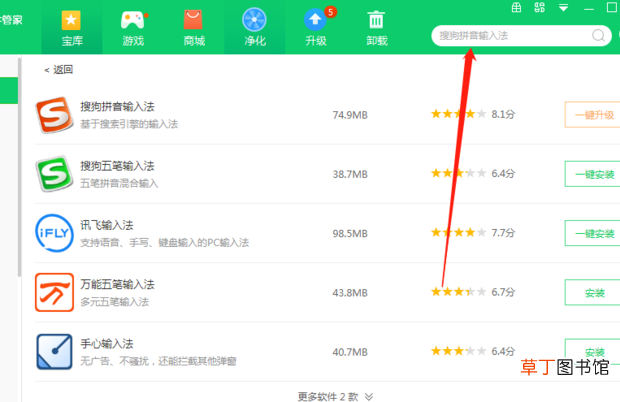Switch to the 游戏 gamepad tab
This screenshot has height=402, width=620.
click(133, 28)
